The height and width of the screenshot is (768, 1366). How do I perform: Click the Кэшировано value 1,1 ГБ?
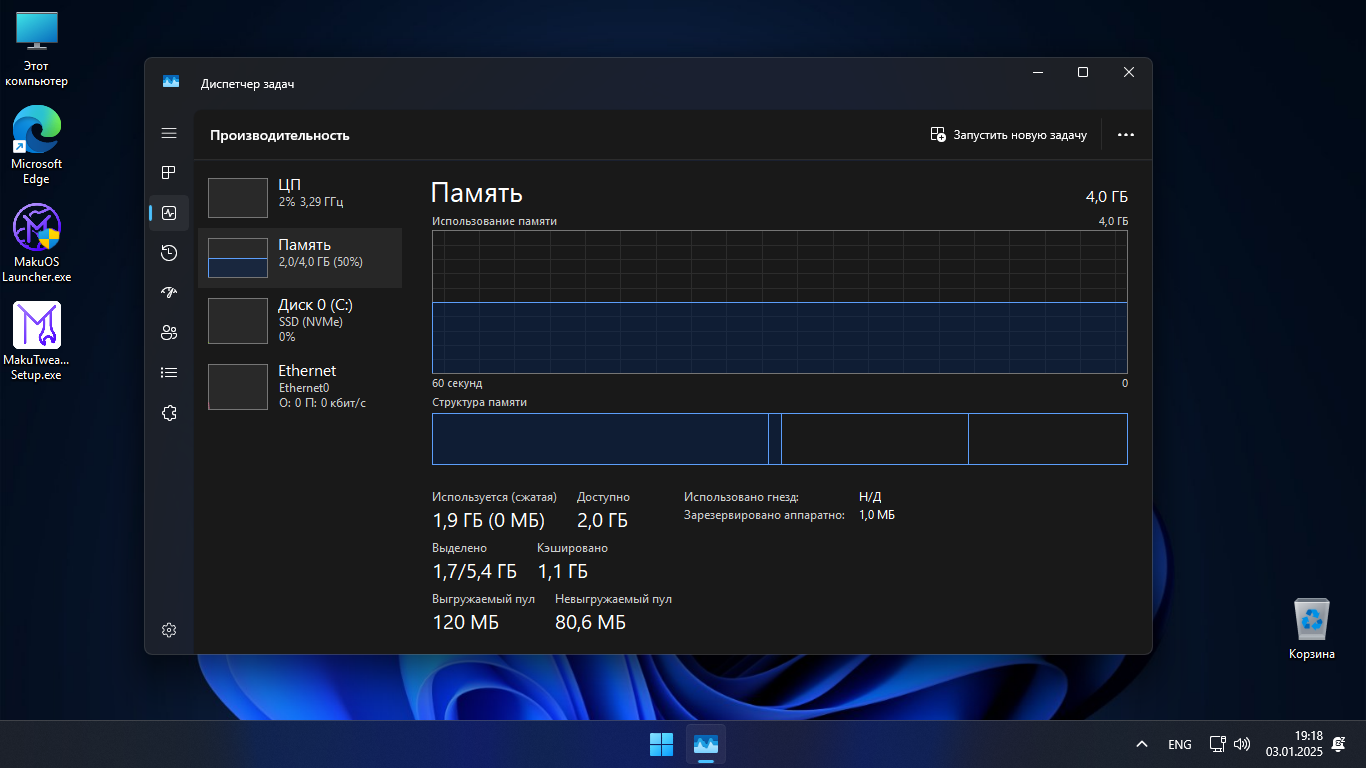pos(563,571)
